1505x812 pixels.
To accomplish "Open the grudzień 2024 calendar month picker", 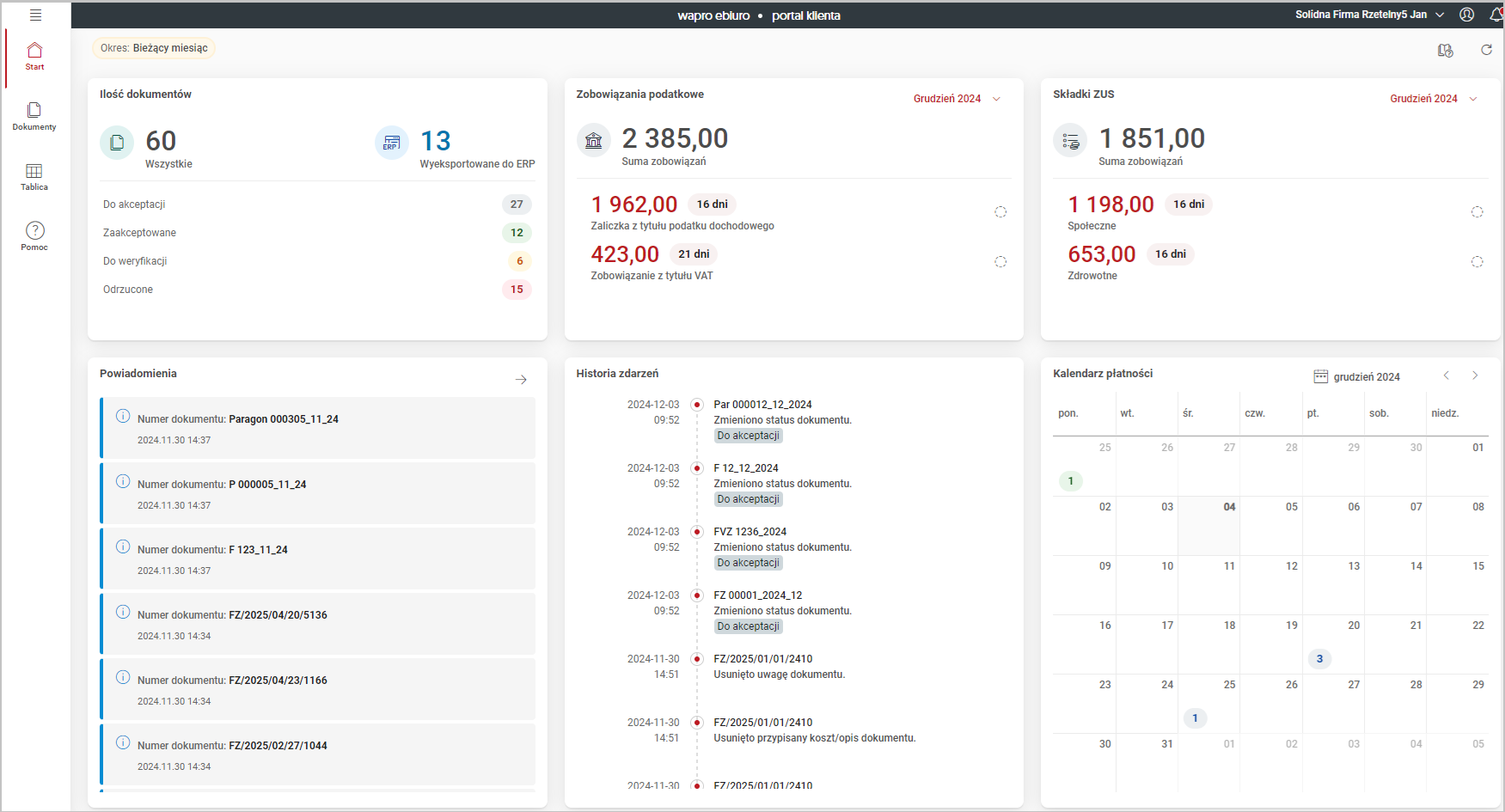I will point(1357,376).
